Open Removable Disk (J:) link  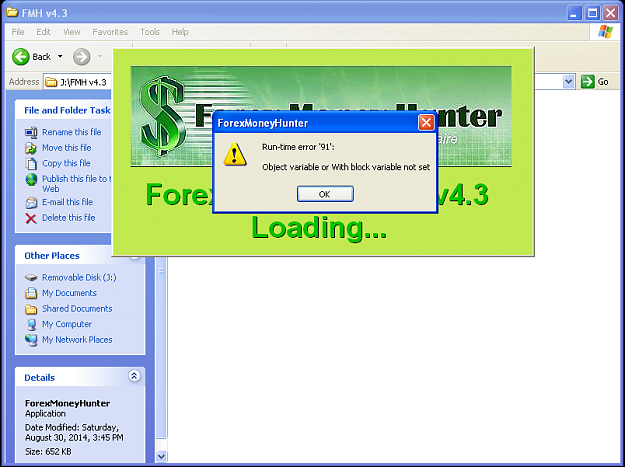(79, 277)
